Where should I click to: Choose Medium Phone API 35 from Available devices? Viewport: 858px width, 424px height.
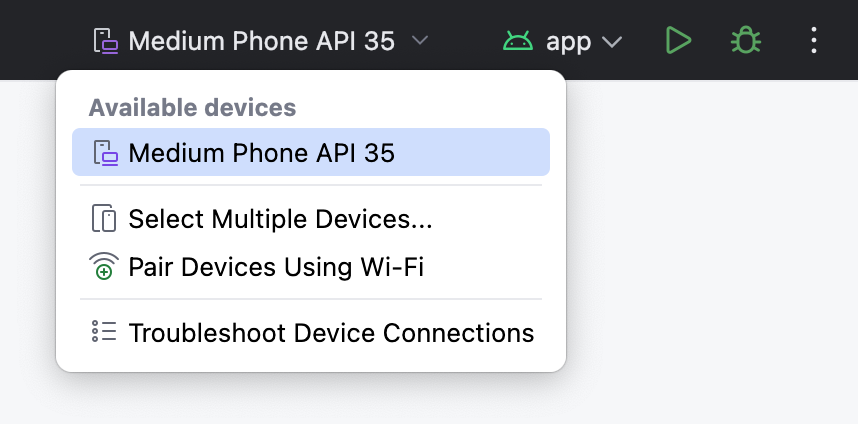pyautogui.click(x=262, y=153)
